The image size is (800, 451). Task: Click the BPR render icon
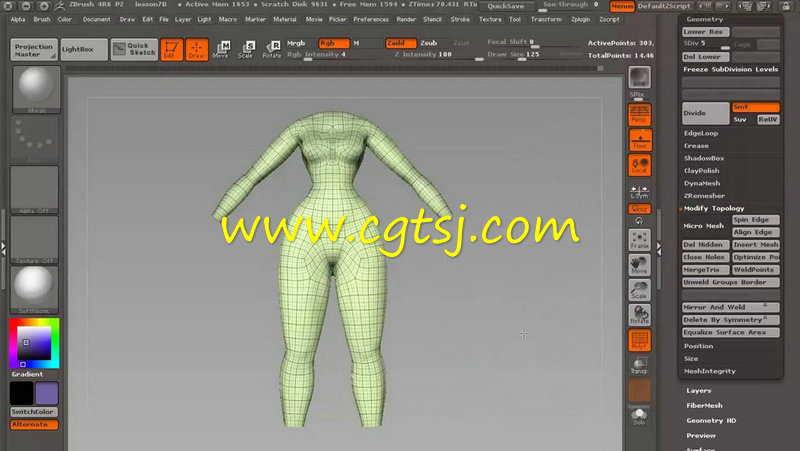point(639,77)
